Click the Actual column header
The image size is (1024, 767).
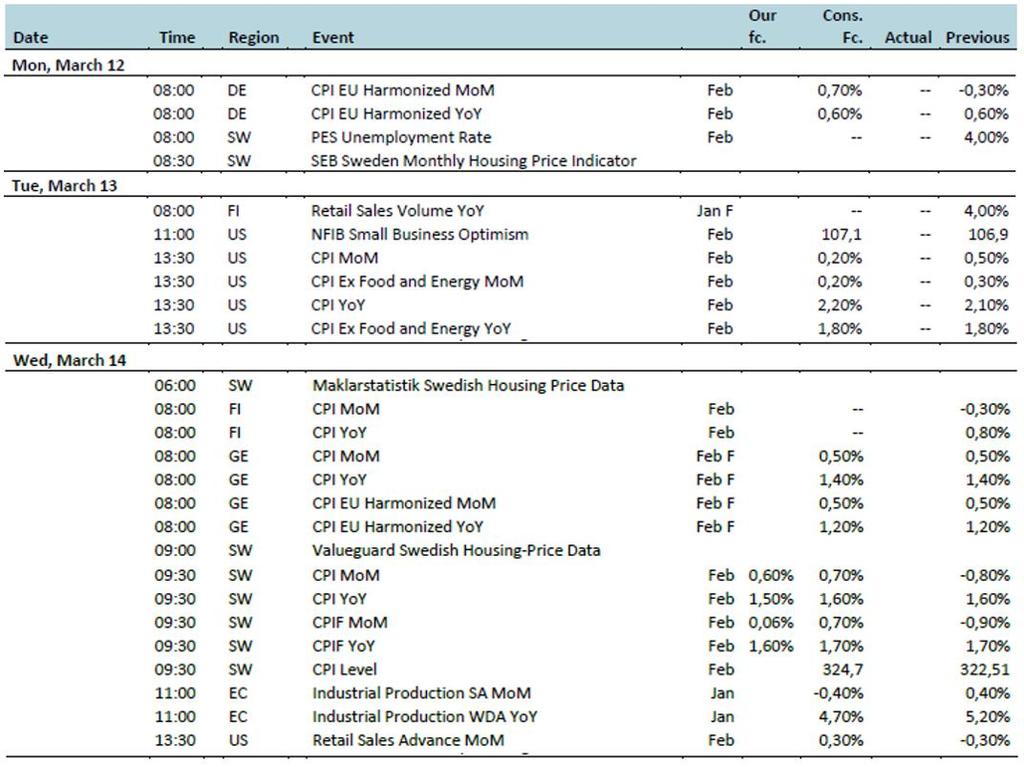click(908, 38)
